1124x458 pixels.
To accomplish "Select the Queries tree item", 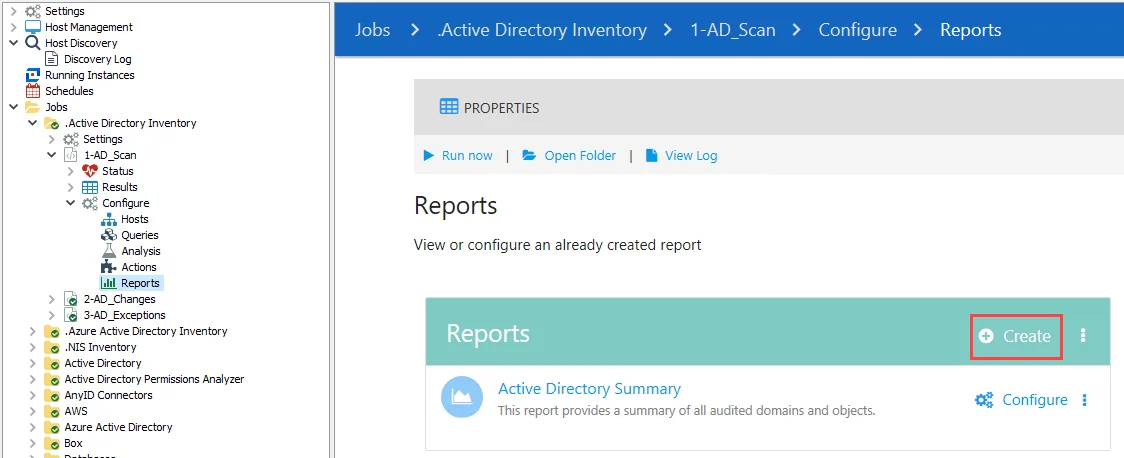I will [x=140, y=235].
